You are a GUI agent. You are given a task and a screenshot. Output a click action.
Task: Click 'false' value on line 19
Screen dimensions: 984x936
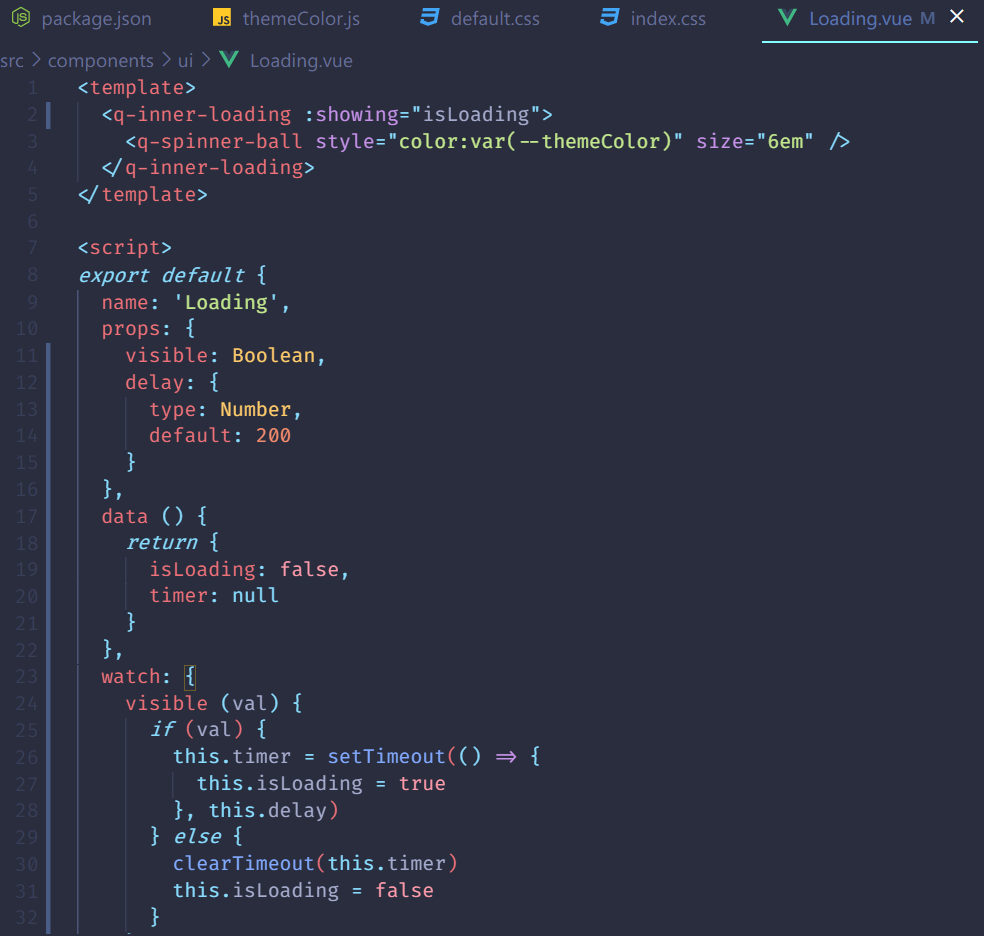click(x=309, y=569)
